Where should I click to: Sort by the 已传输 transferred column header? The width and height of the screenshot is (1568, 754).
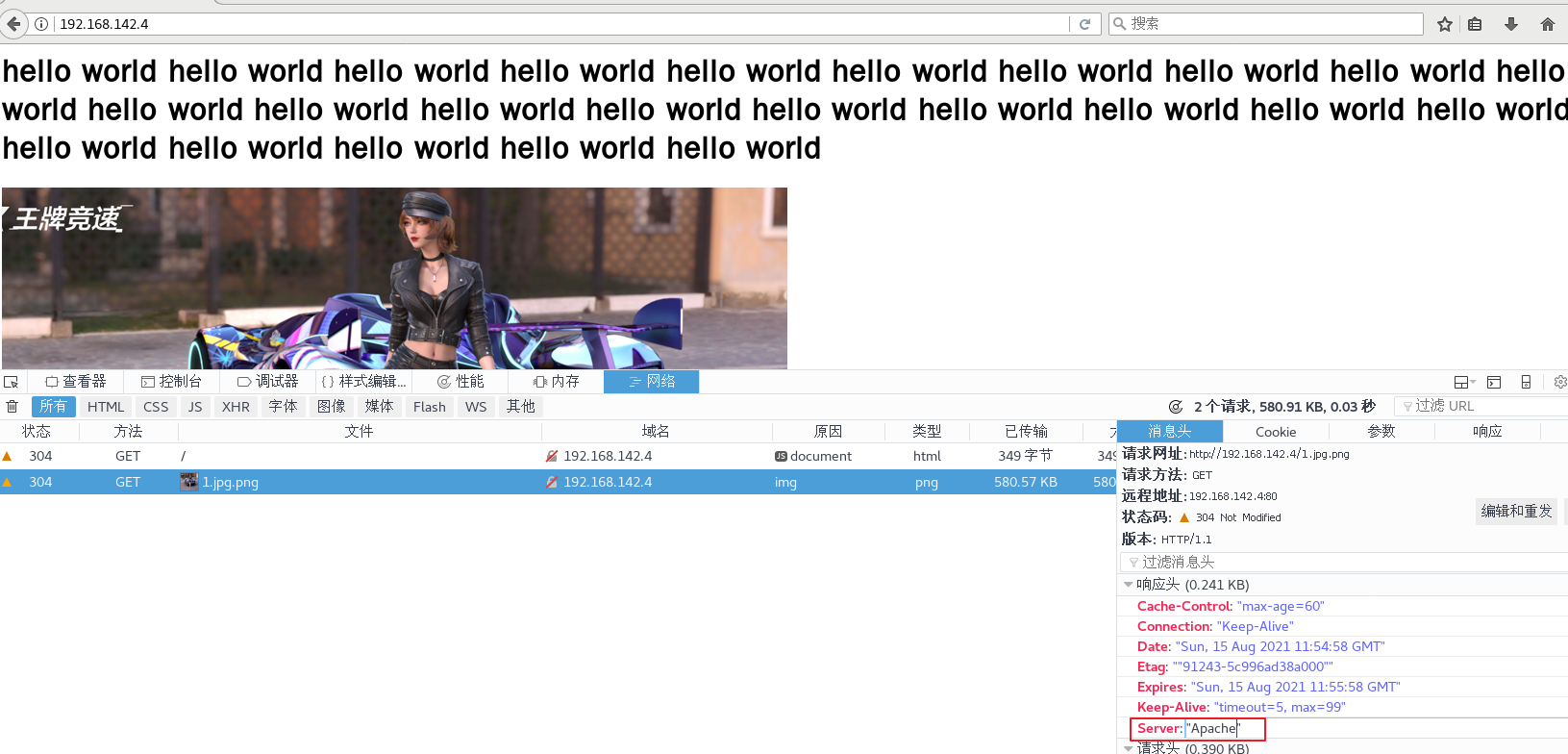[x=1026, y=432]
